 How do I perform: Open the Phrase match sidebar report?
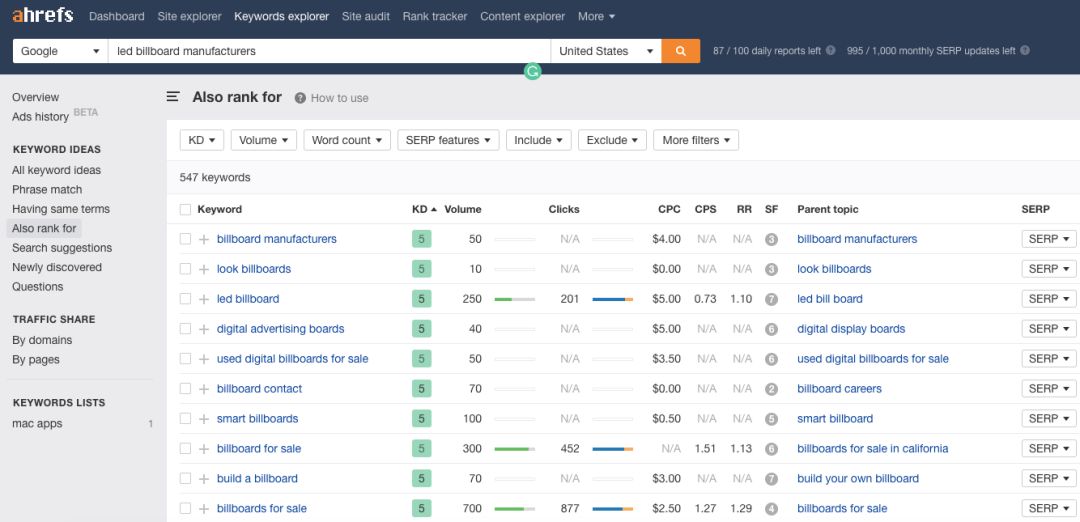click(x=47, y=189)
